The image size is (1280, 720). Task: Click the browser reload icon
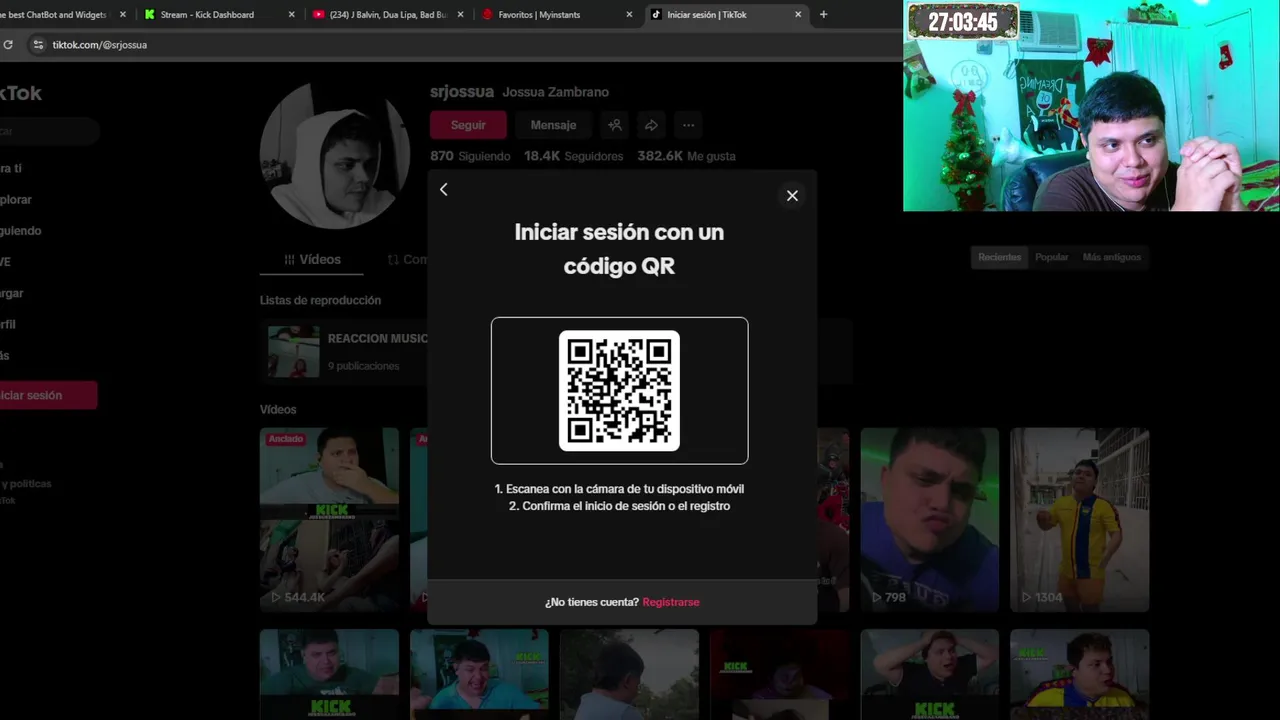click(x=8, y=45)
